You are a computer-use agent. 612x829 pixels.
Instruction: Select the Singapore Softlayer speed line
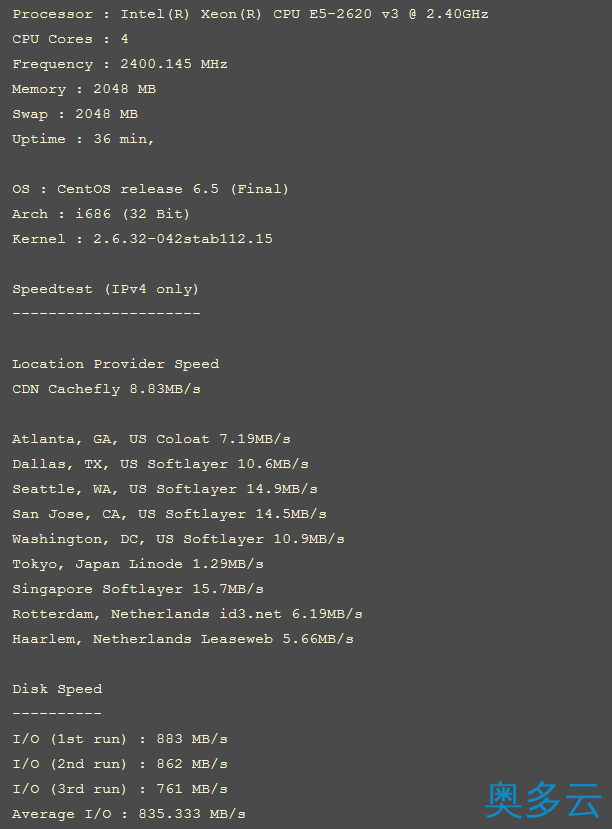tap(138, 589)
